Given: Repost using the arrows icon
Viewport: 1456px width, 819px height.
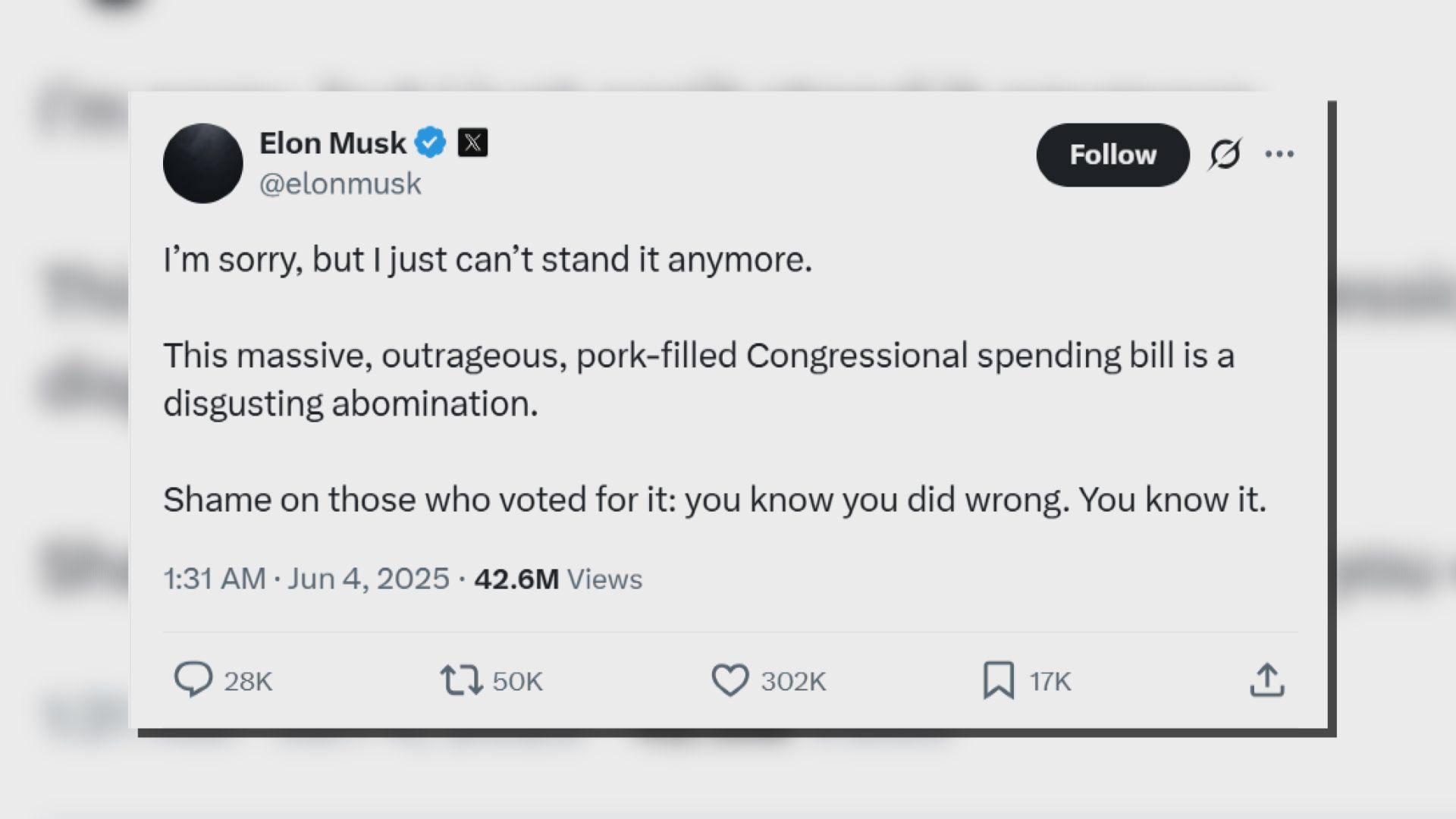Looking at the screenshot, I should [461, 679].
